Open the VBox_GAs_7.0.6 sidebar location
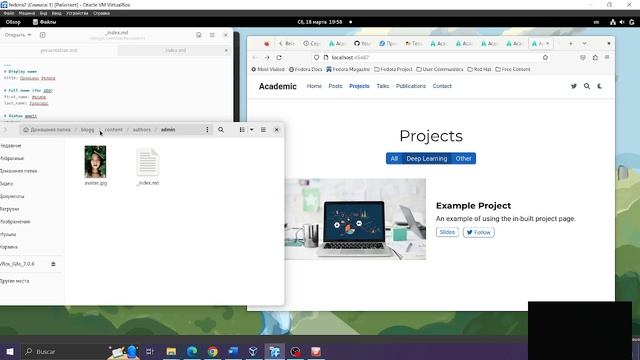 [18, 264]
